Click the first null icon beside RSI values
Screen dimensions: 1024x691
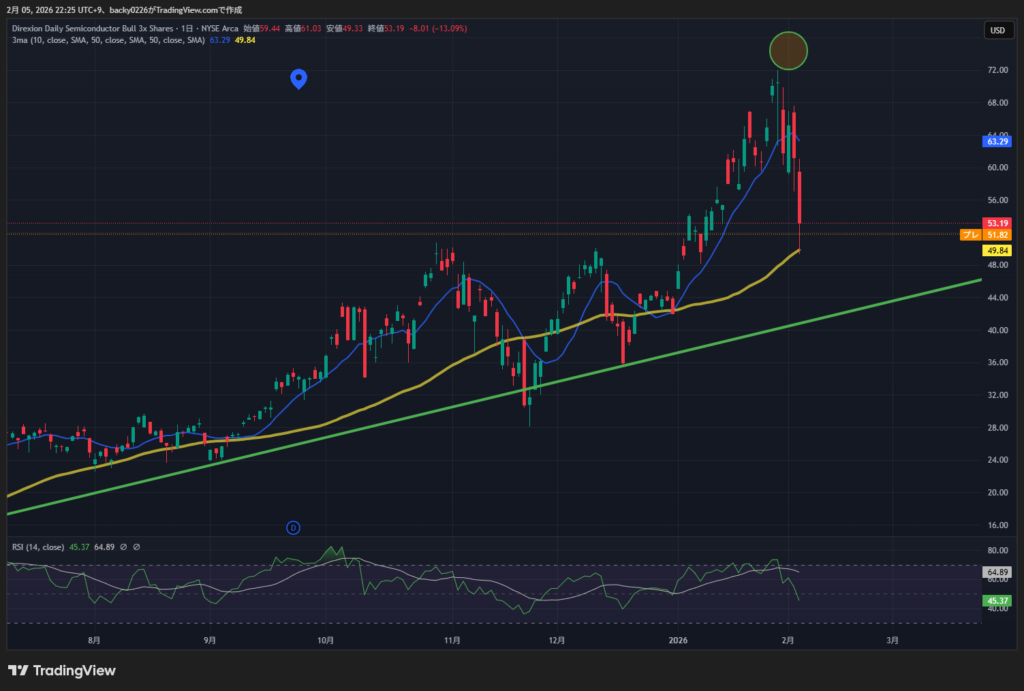(124, 547)
